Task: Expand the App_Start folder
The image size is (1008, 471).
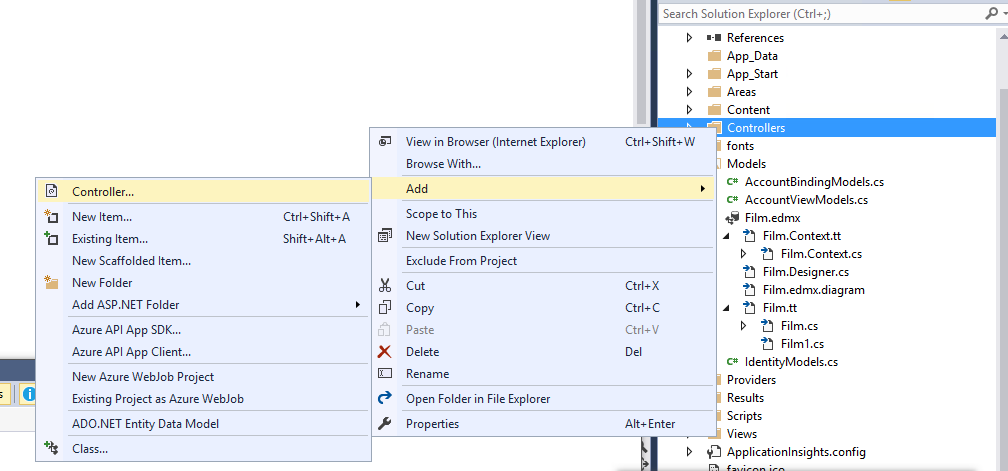Action: [690, 74]
